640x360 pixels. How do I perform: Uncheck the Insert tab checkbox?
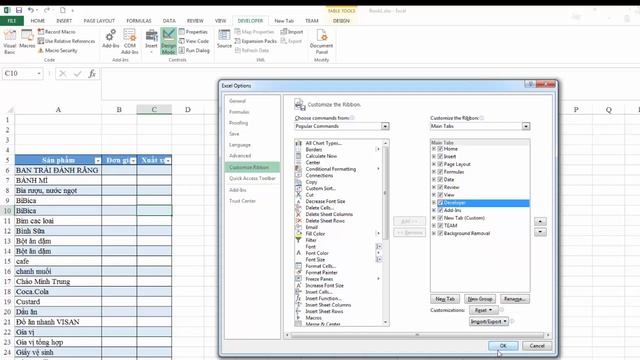click(x=440, y=156)
